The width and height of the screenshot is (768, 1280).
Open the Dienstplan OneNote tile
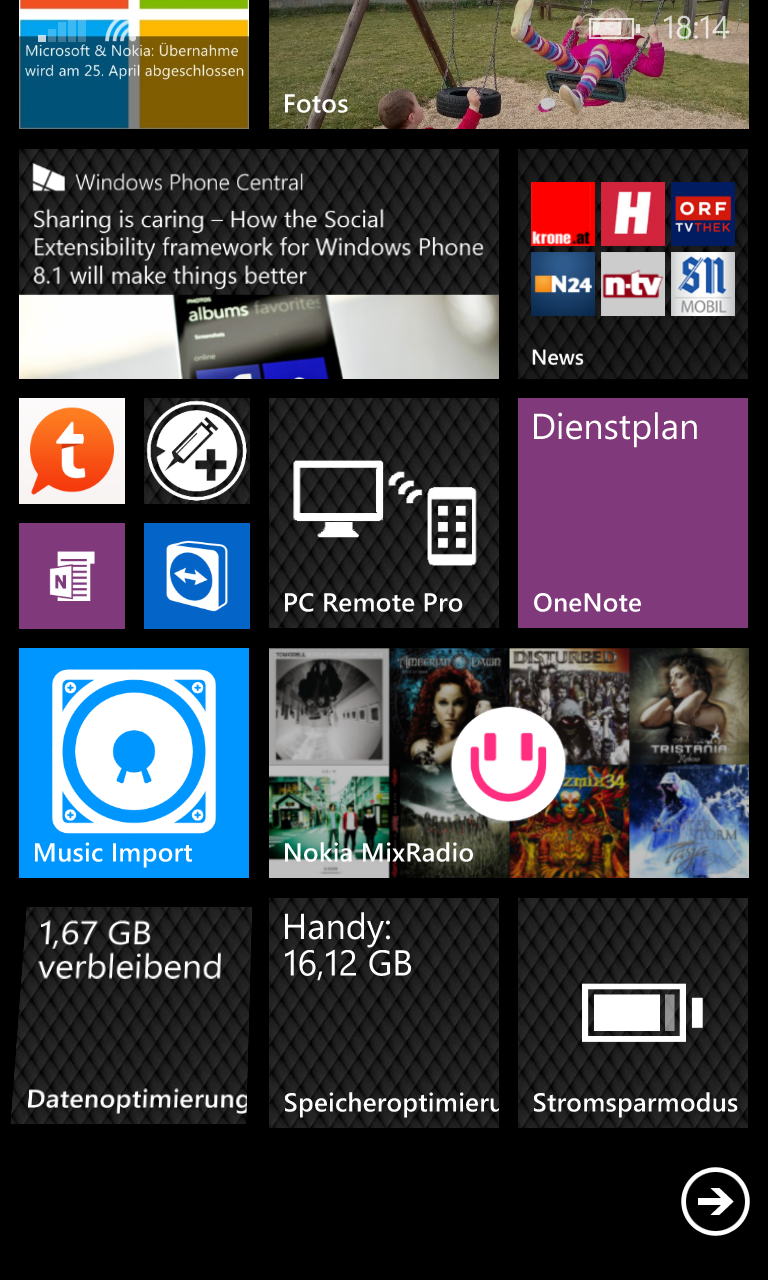[x=633, y=513]
